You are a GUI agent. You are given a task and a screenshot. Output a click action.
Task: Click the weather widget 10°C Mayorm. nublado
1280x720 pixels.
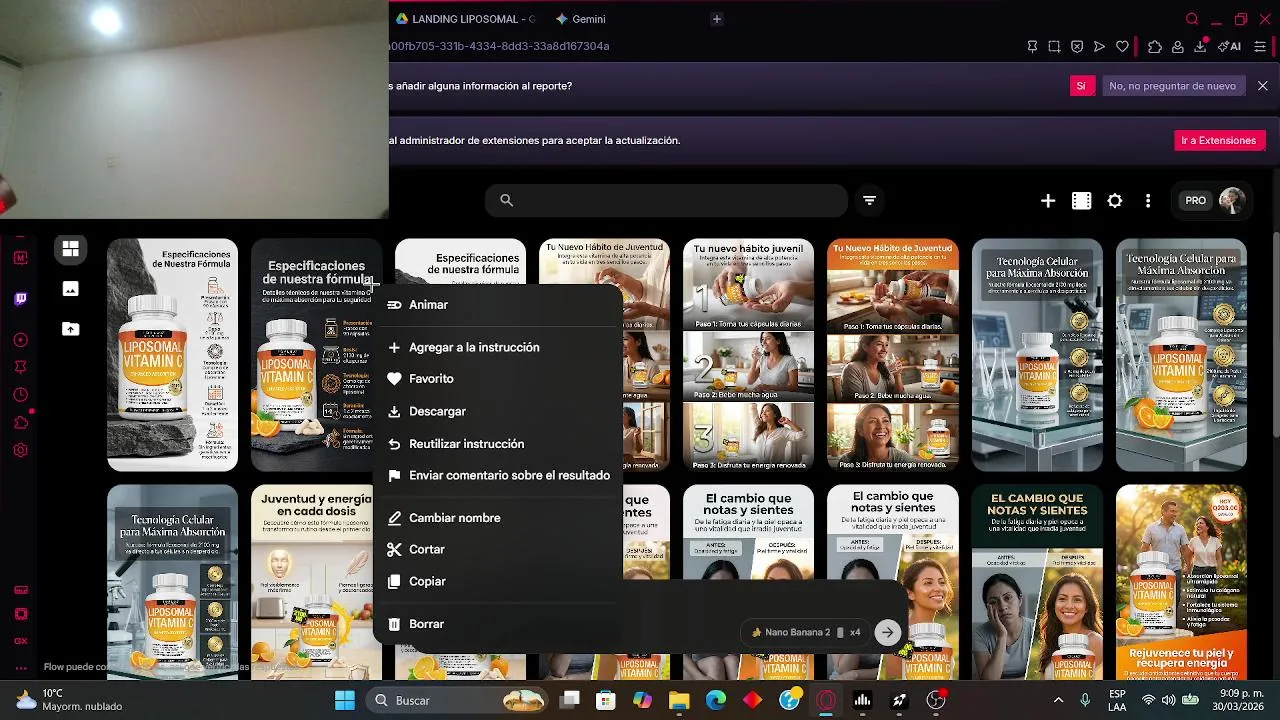pos(70,700)
